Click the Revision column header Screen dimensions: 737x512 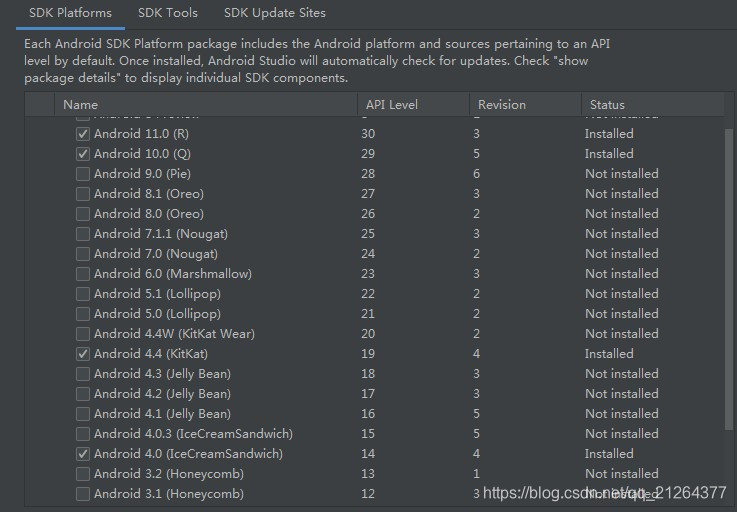pos(525,104)
